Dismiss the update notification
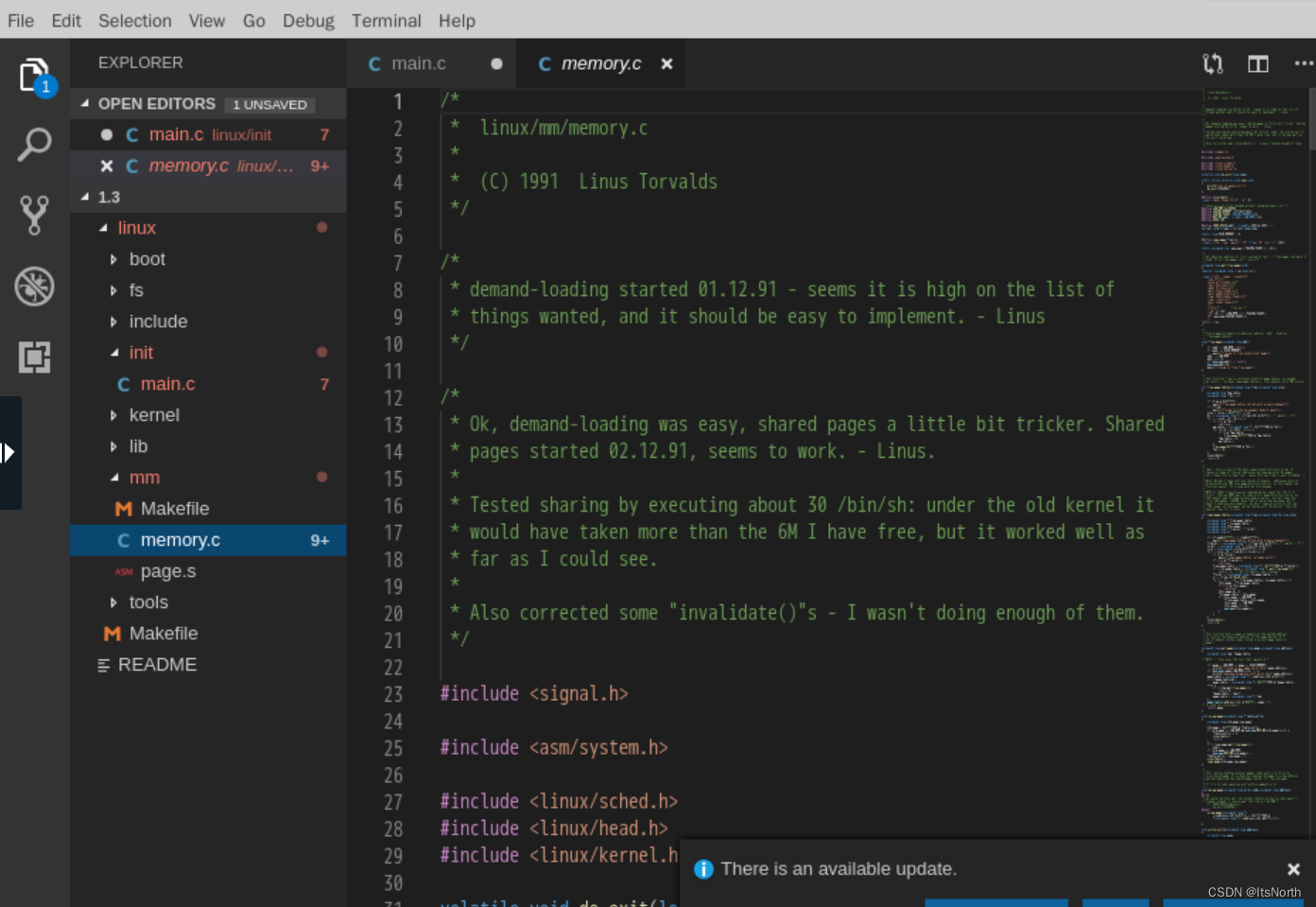This screenshot has height=907, width=1316. click(1293, 869)
